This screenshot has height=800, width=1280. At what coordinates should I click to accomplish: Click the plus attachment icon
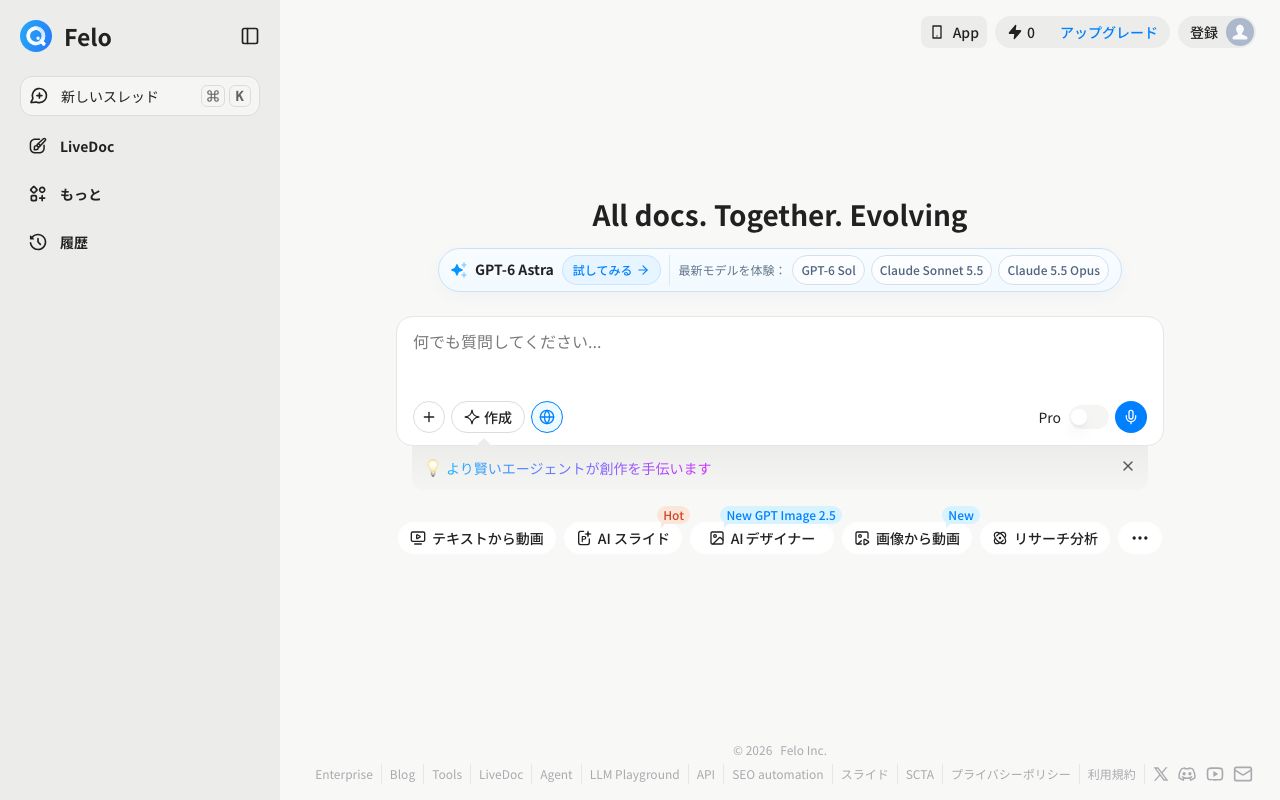pyautogui.click(x=429, y=417)
